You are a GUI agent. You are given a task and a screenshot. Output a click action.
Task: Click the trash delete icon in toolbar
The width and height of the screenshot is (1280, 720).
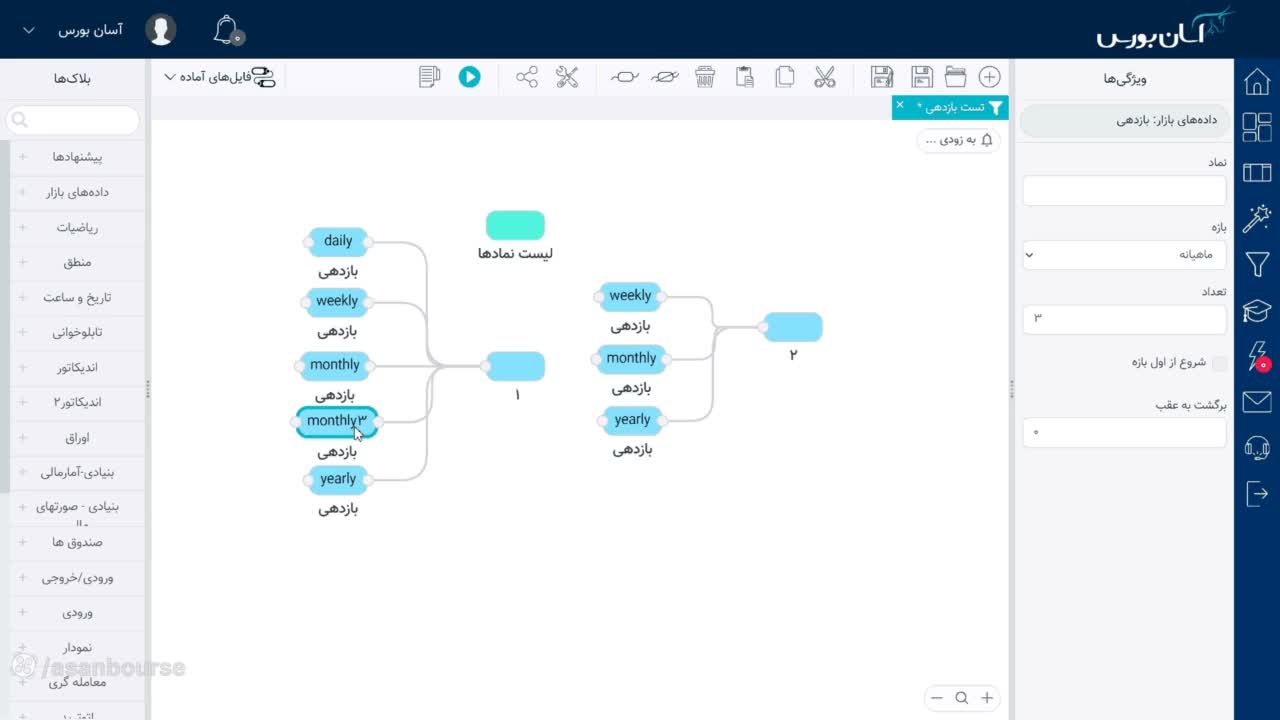coord(705,77)
